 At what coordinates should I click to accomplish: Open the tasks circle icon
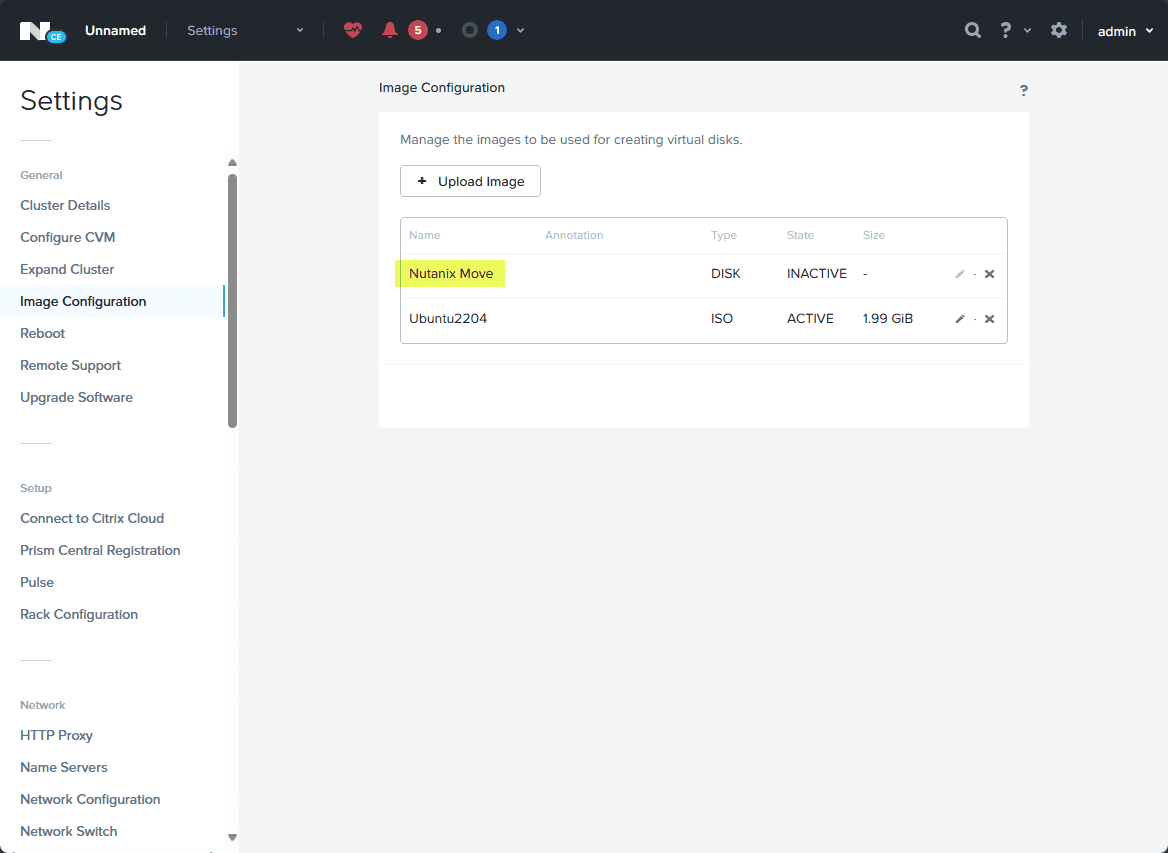tap(469, 31)
